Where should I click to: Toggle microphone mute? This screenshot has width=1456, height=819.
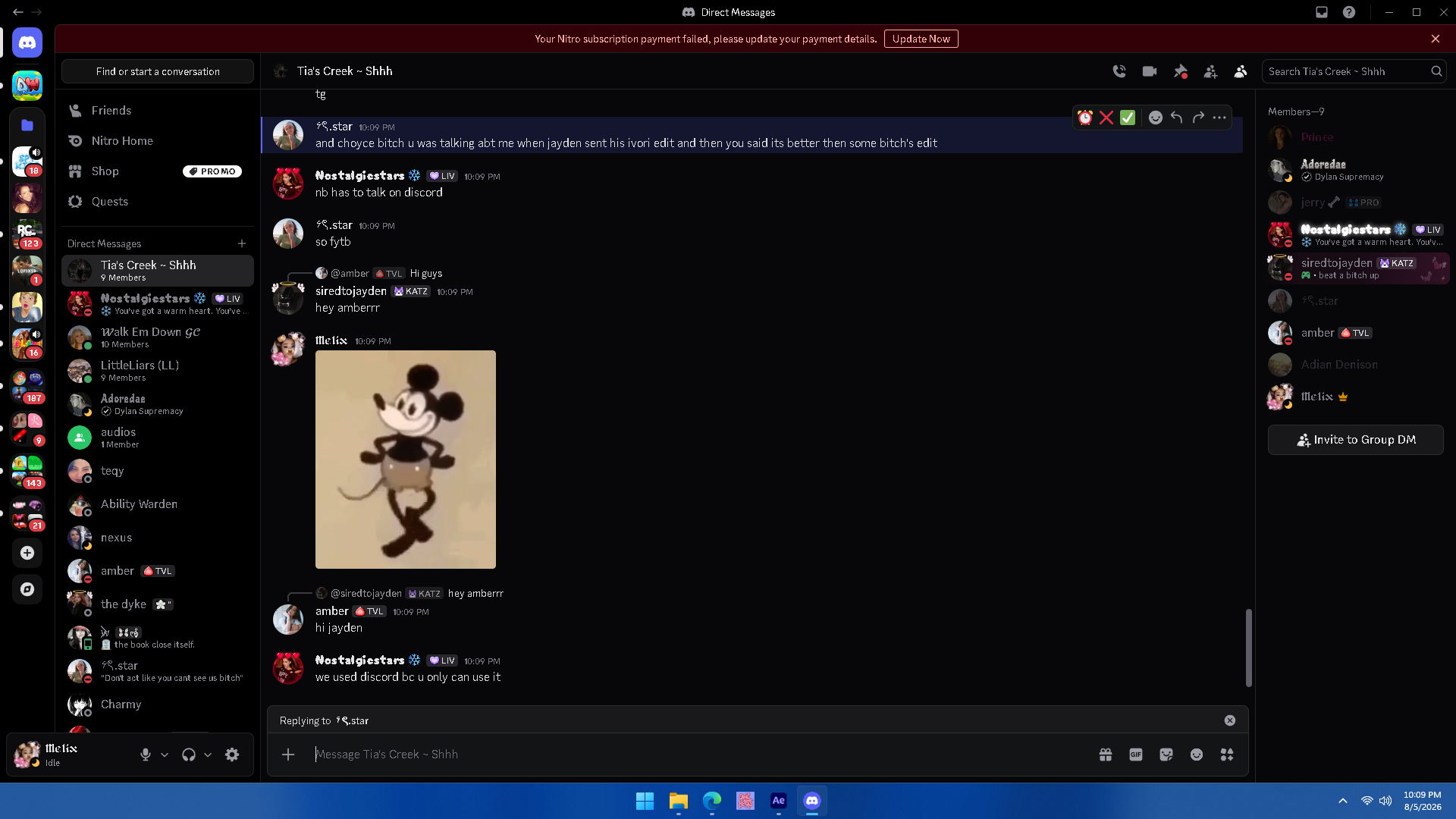pos(146,755)
